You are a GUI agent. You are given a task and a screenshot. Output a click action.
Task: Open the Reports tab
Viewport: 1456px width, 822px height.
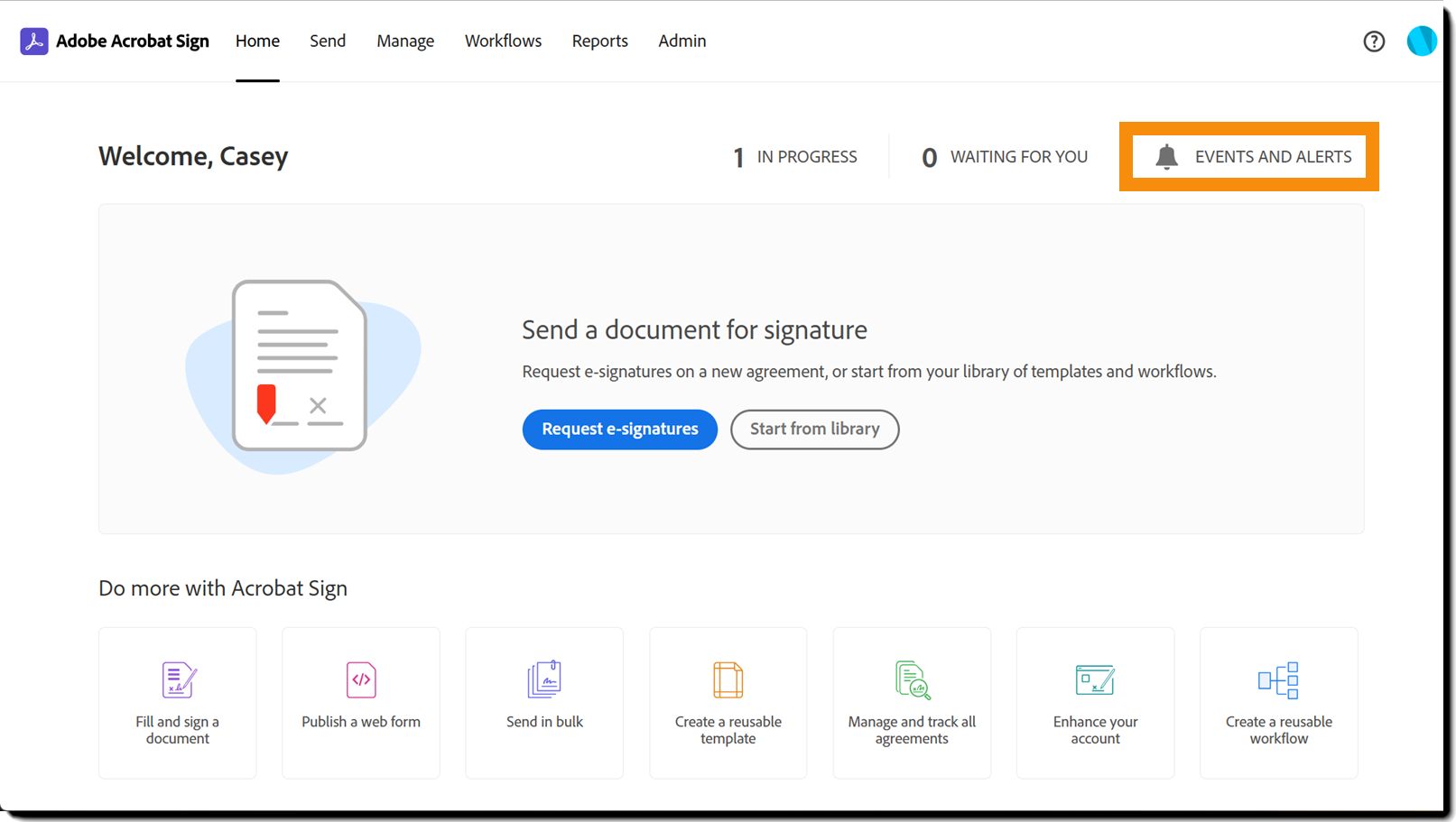599,42
